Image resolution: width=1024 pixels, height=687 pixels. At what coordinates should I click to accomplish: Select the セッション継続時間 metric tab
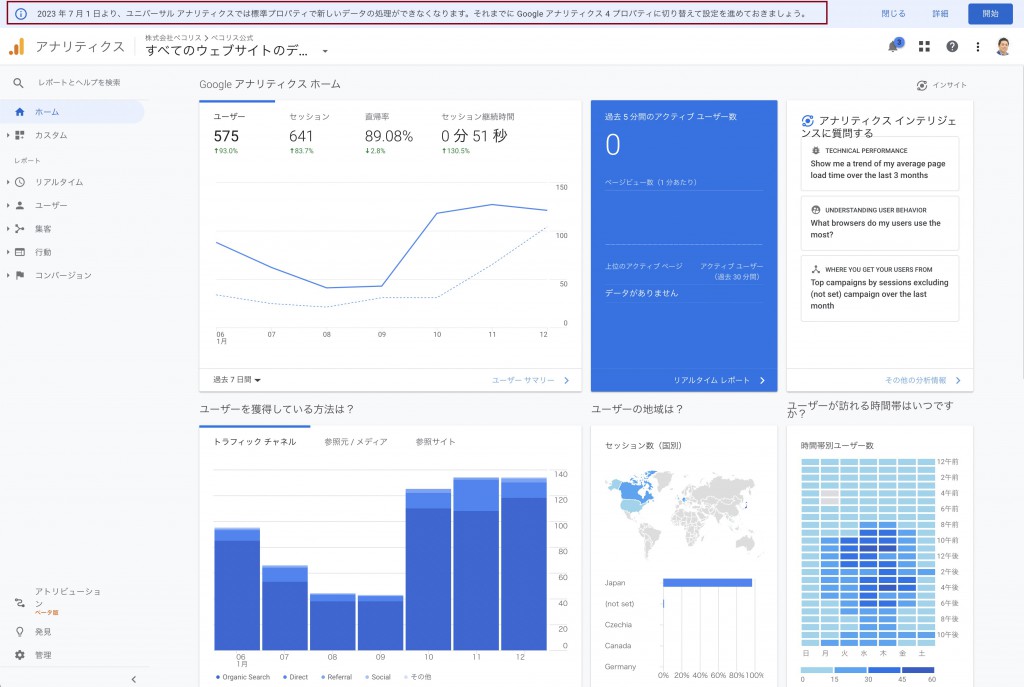pyautogui.click(x=477, y=135)
